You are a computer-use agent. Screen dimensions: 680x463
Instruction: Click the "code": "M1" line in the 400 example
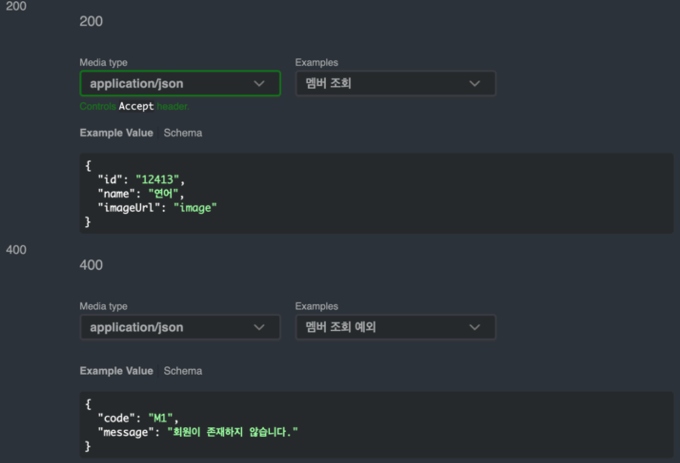(x=138, y=418)
